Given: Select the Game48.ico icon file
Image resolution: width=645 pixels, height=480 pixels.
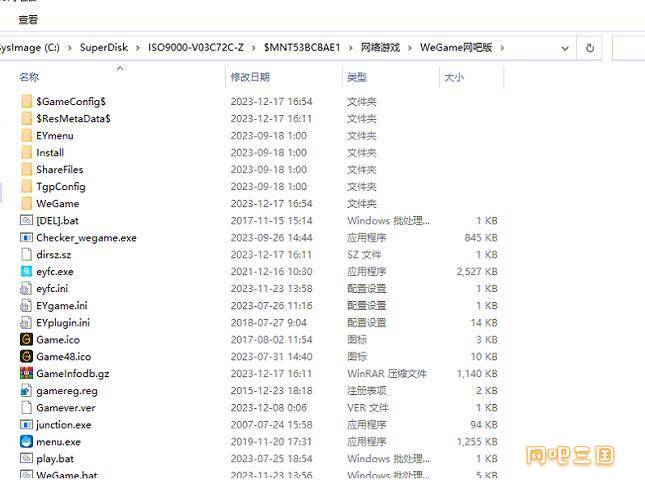Looking at the screenshot, I should 26,357.
